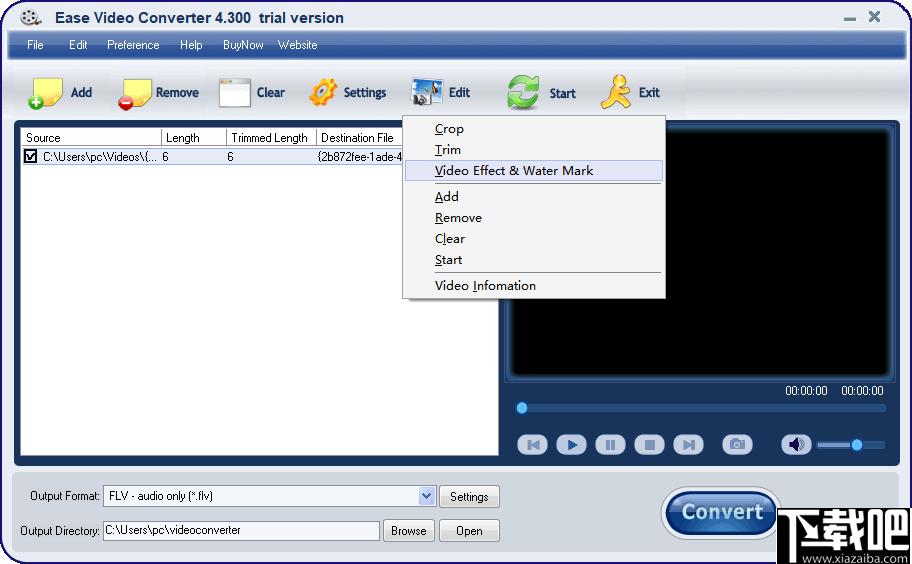Uncheck the source video file checkbox
This screenshot has width=912, height=564.
30,156
